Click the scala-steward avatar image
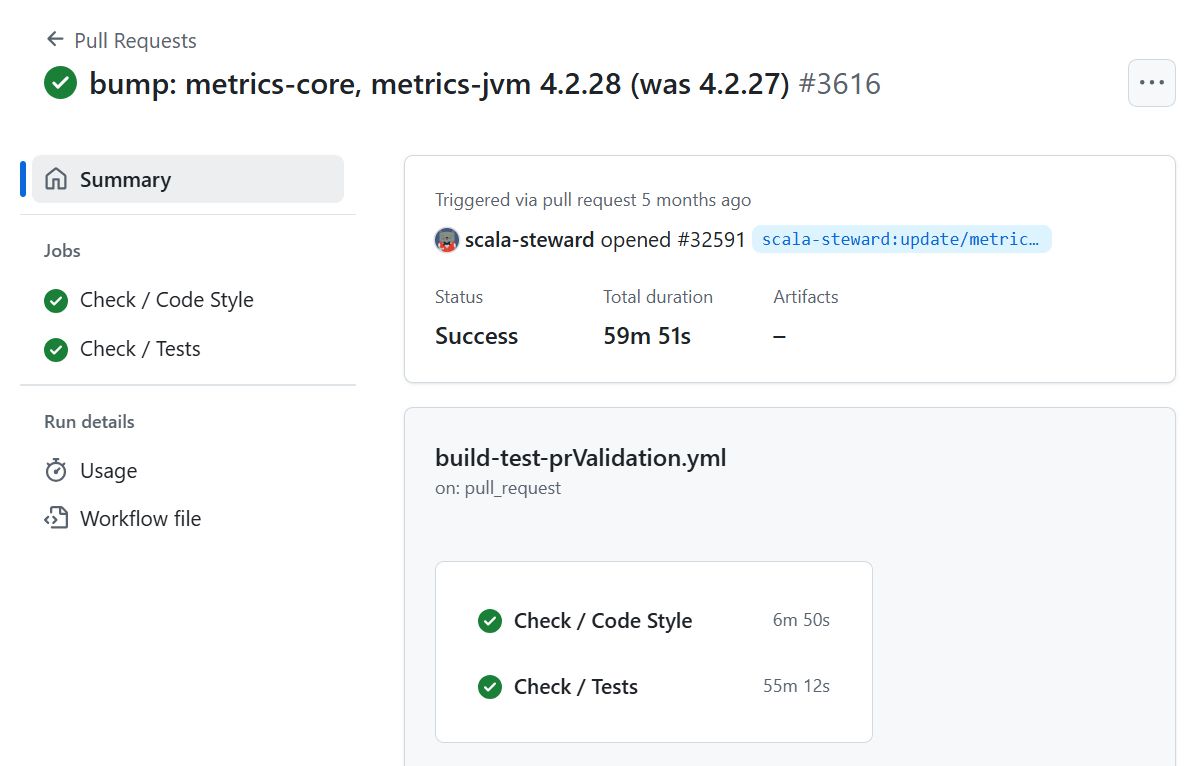1200x766 pixels. [447, 240]
